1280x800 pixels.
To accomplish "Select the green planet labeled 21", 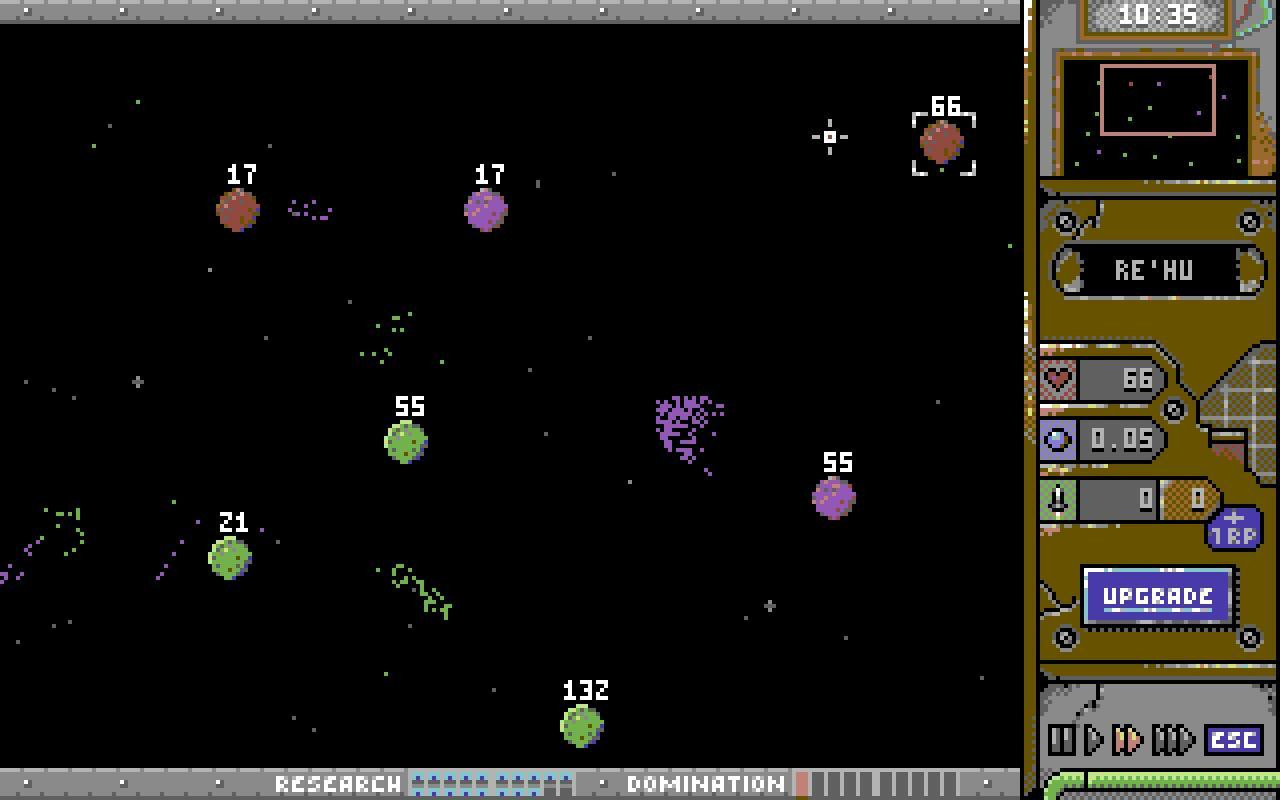I will 230,558.
